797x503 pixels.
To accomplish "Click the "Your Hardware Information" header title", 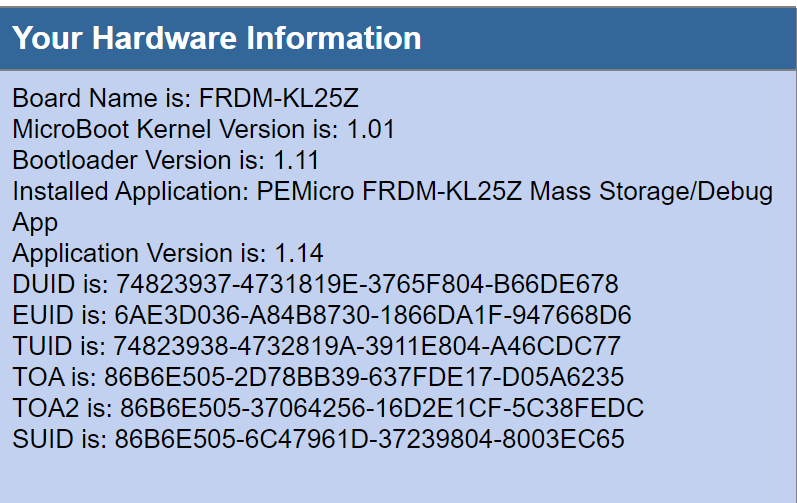I will click(x=217, y=39).
